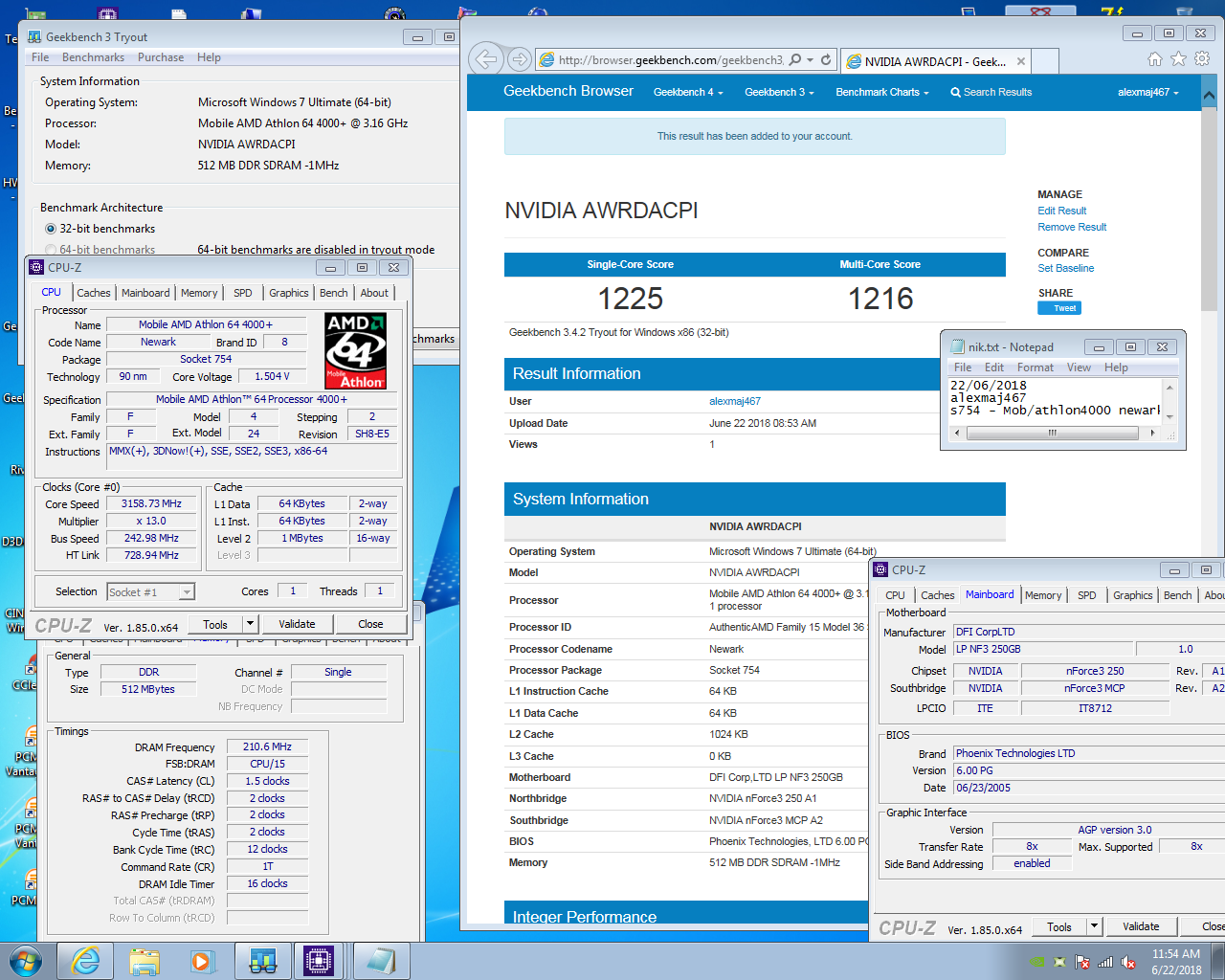The image size is (1225, 980).
Task: Open Notepad Format menu
Action: point(1036,367)
